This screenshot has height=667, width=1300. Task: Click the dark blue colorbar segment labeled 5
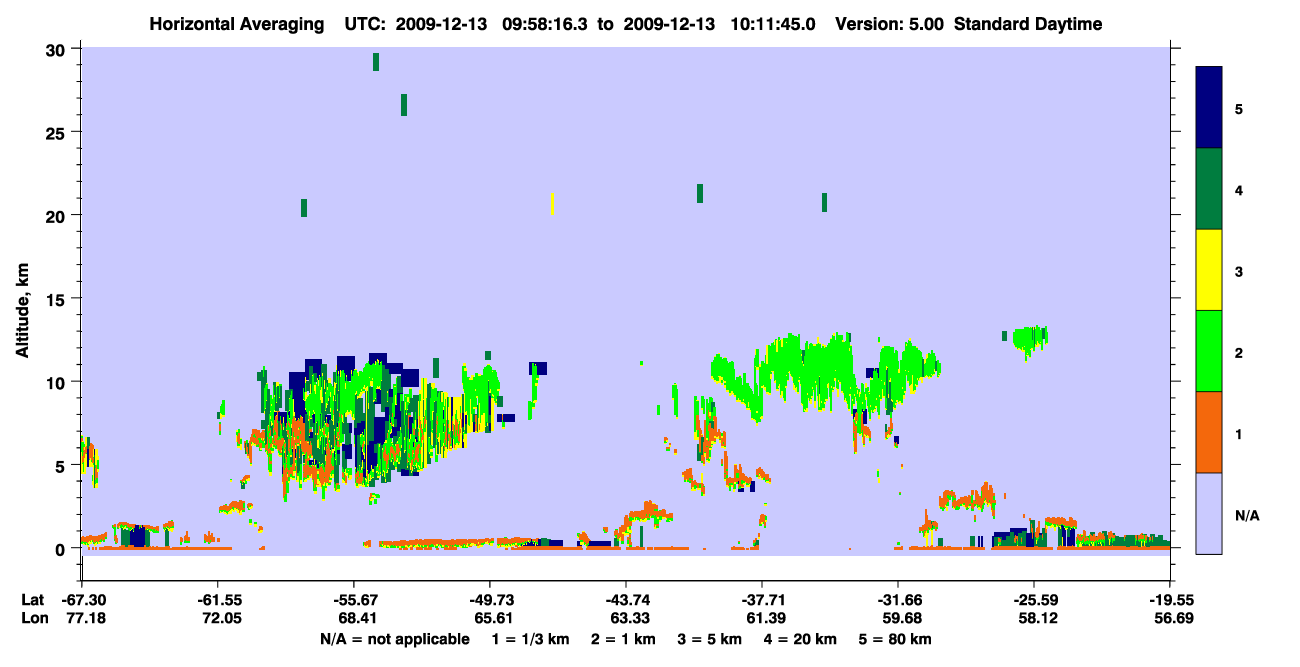[1209, 108]
